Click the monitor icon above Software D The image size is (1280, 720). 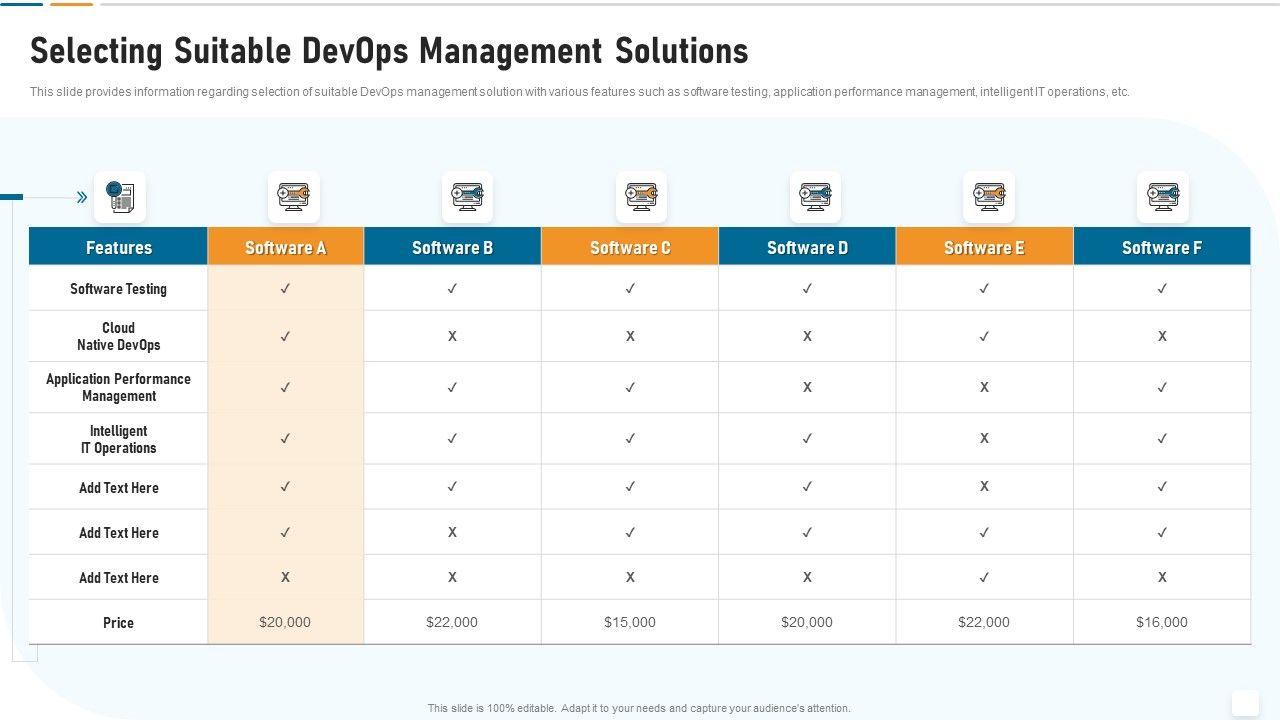(815, 197)
